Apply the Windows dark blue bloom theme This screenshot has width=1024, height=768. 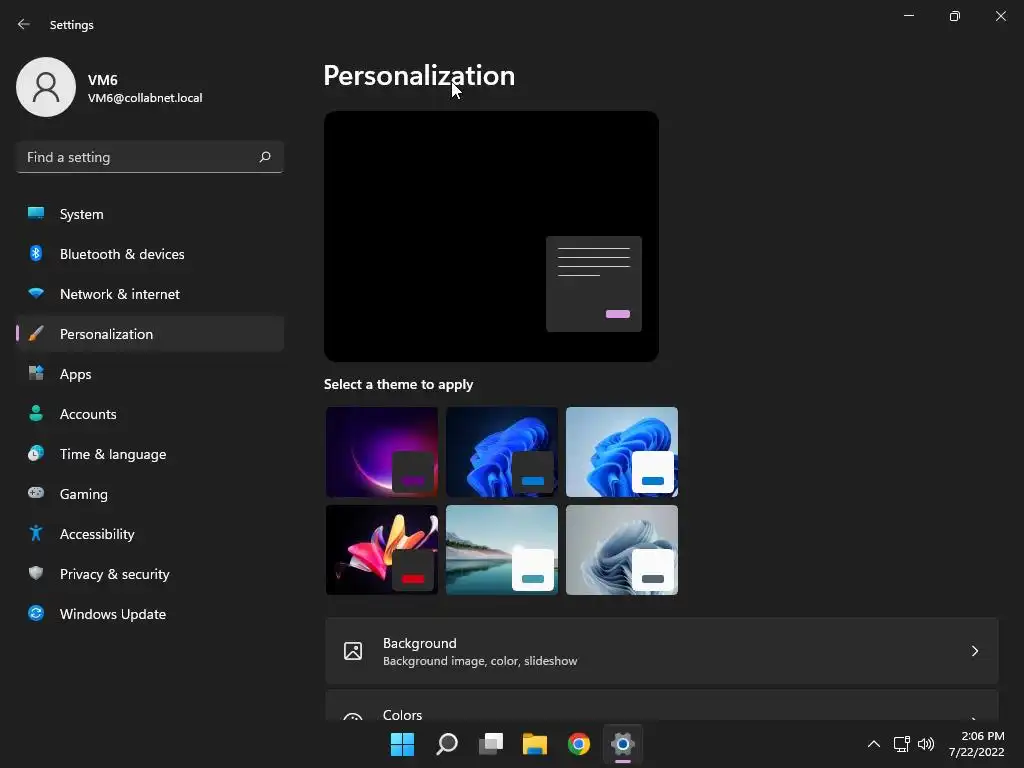[x=502, y=452]
